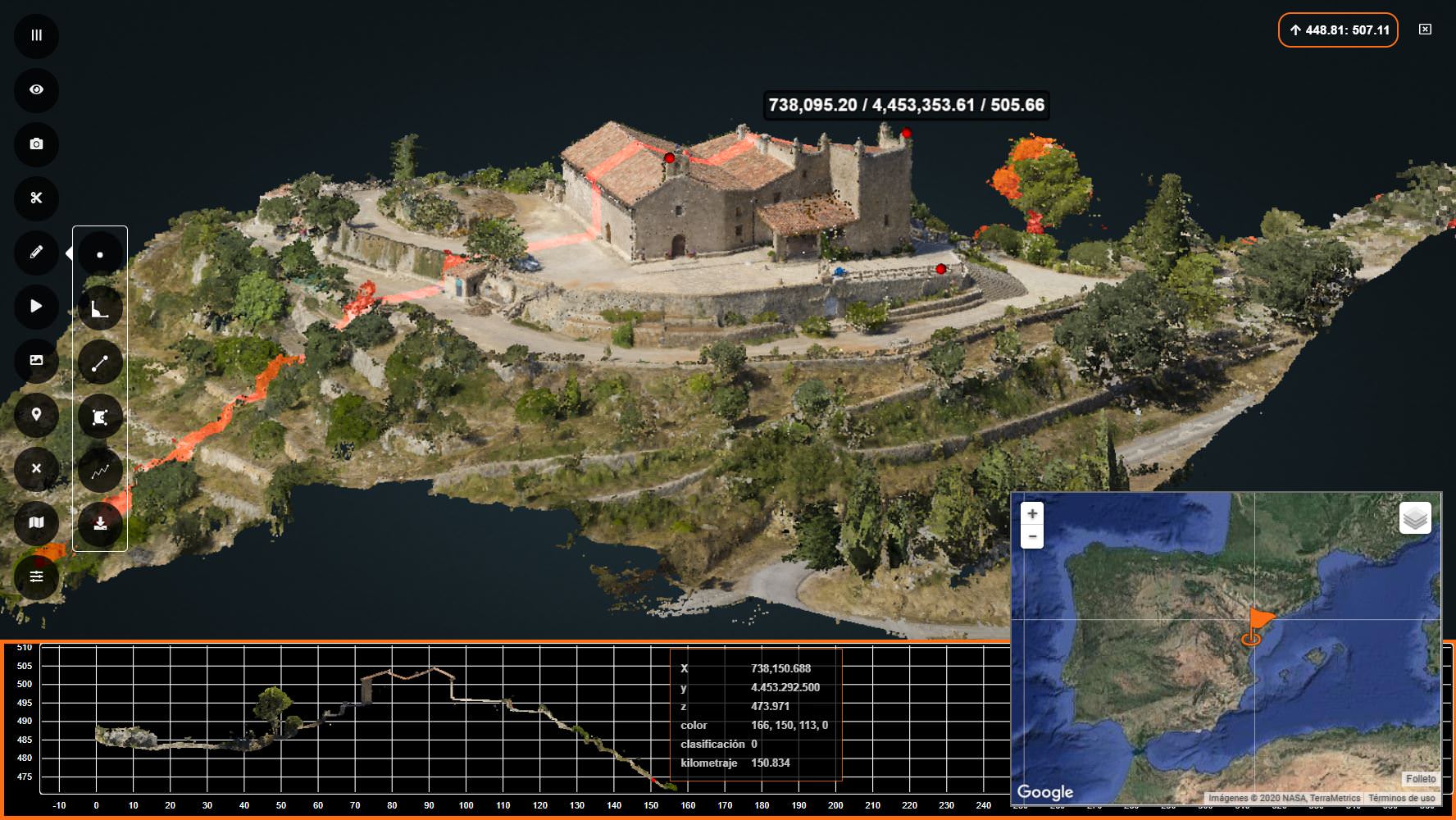Choose the distance line measurement tool
Image resolution: width=1456 pixels, height=820 pixels.
pos(100,362)
